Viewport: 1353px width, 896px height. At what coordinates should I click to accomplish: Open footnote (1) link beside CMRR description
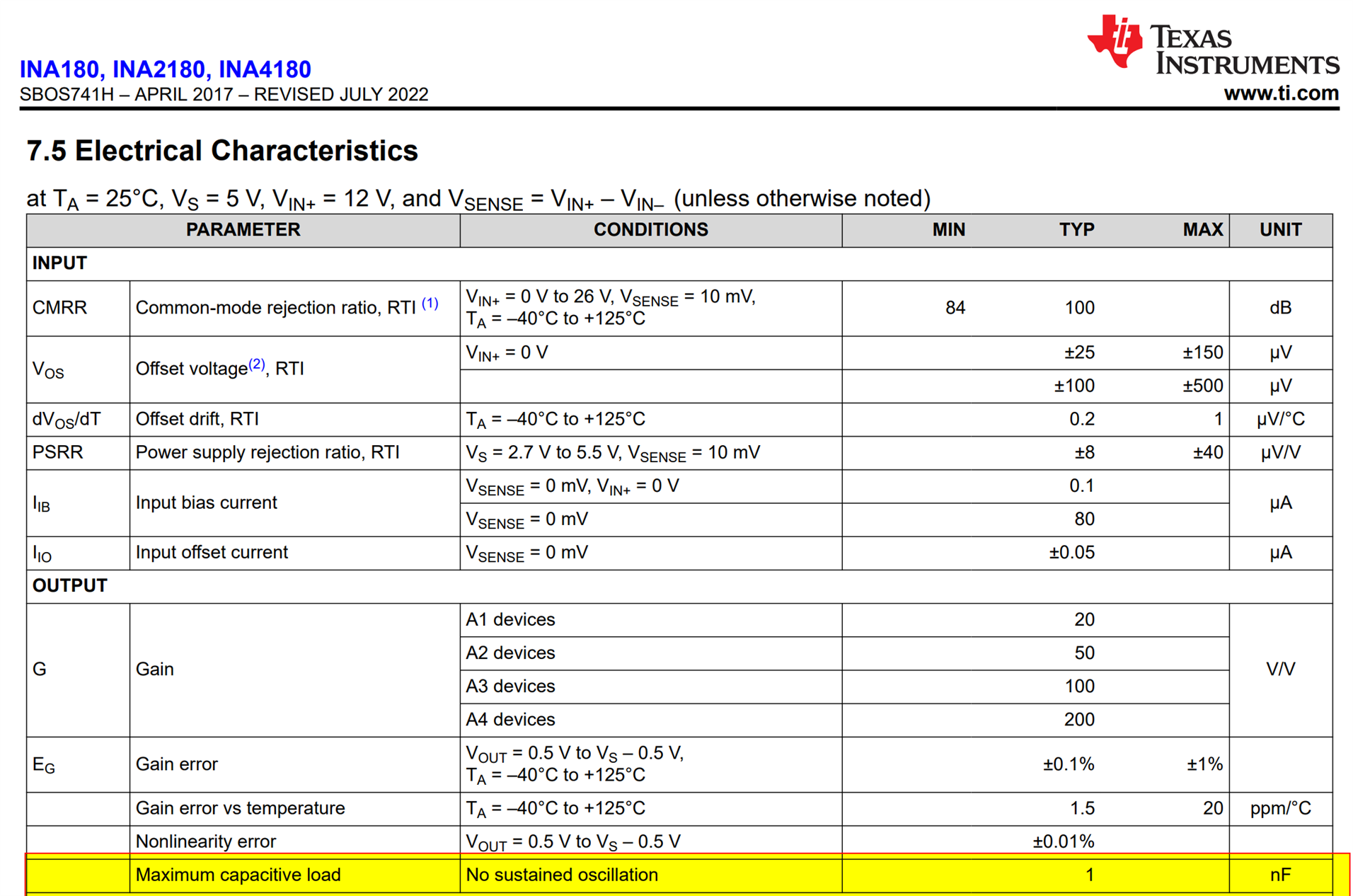click(430, 304)
